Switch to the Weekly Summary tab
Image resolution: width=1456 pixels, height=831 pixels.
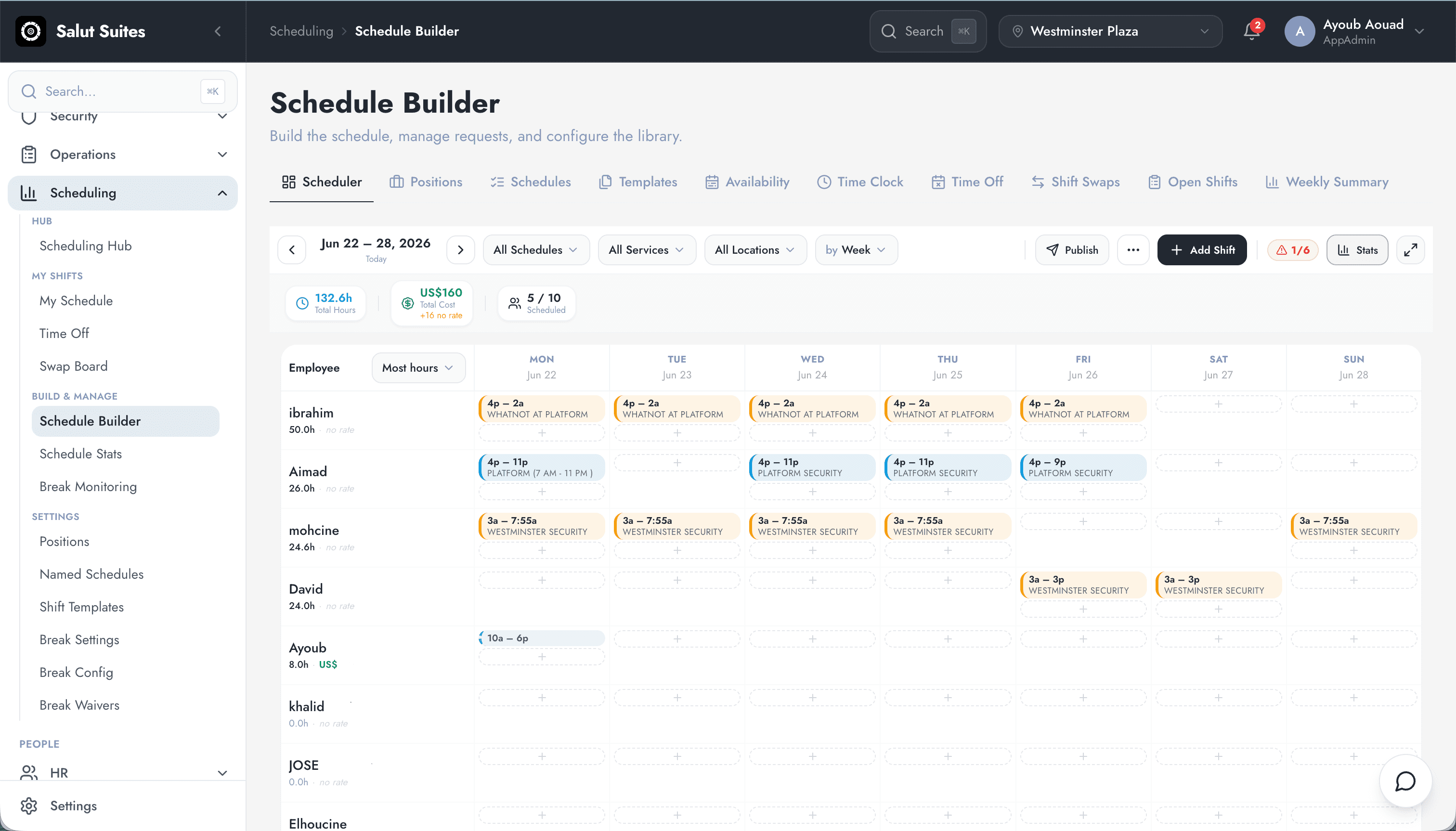coord(1326,182)
